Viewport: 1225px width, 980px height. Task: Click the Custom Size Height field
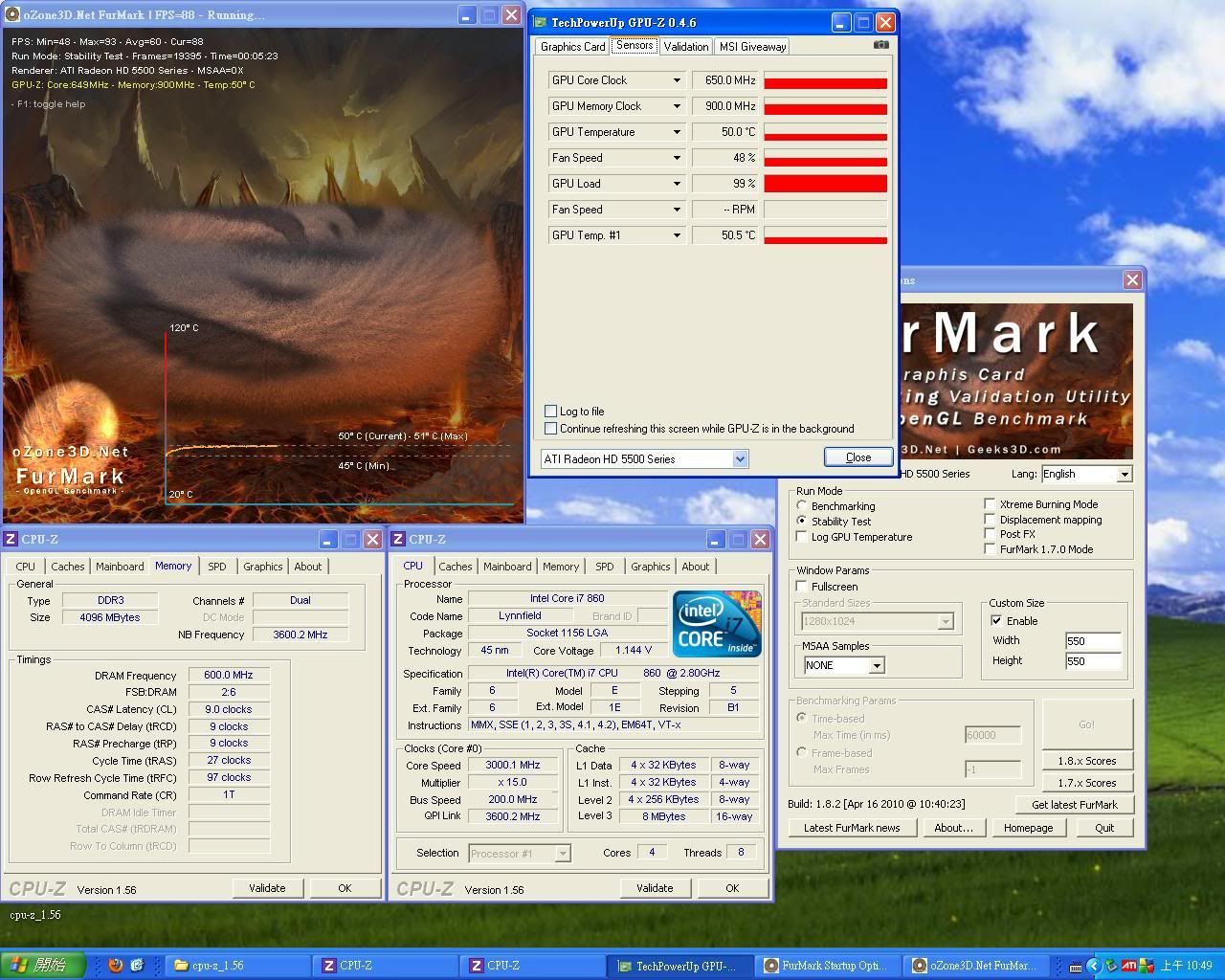1093,661
